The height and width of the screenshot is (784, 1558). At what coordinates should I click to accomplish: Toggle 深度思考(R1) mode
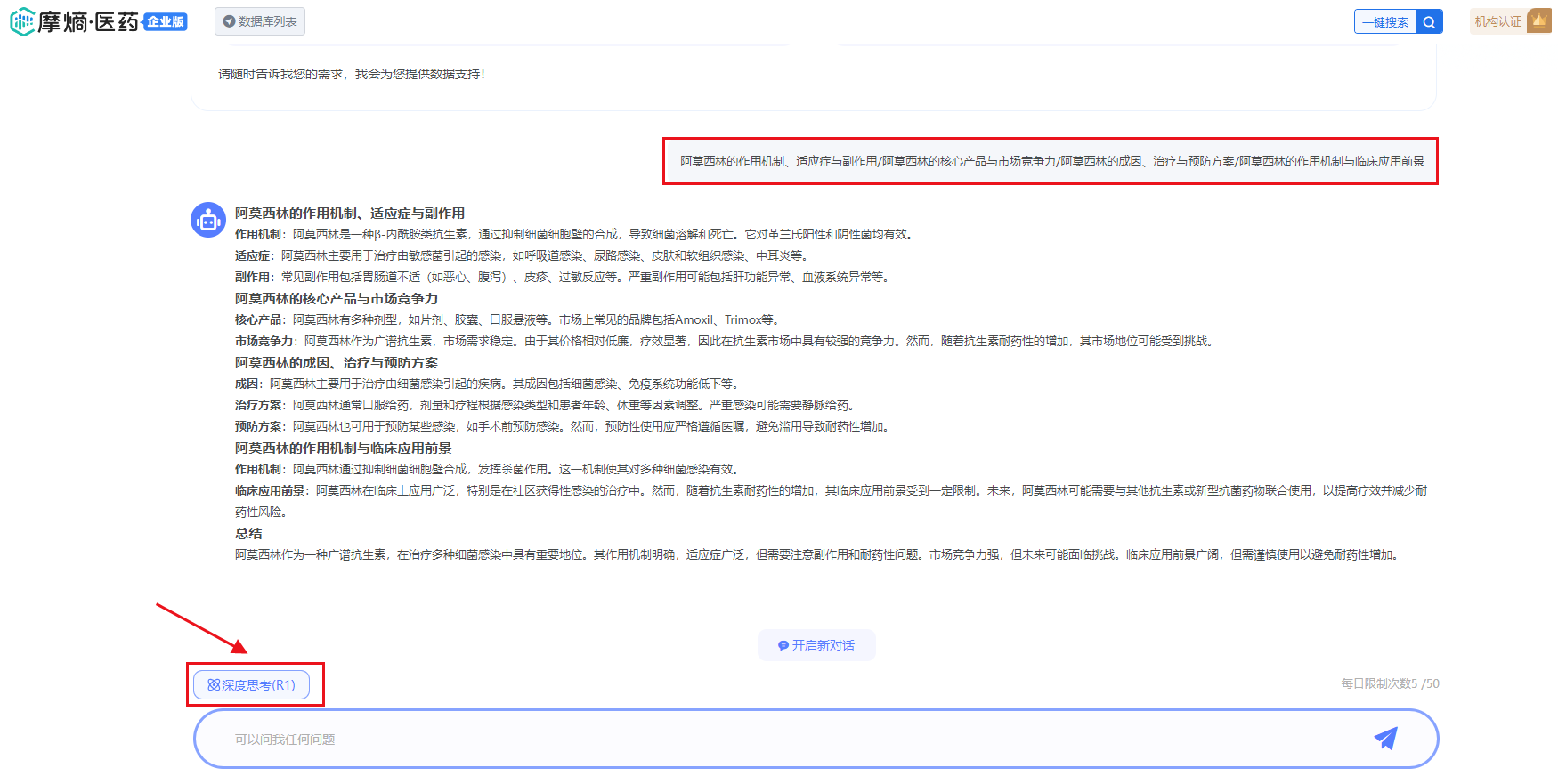[252, 685]
